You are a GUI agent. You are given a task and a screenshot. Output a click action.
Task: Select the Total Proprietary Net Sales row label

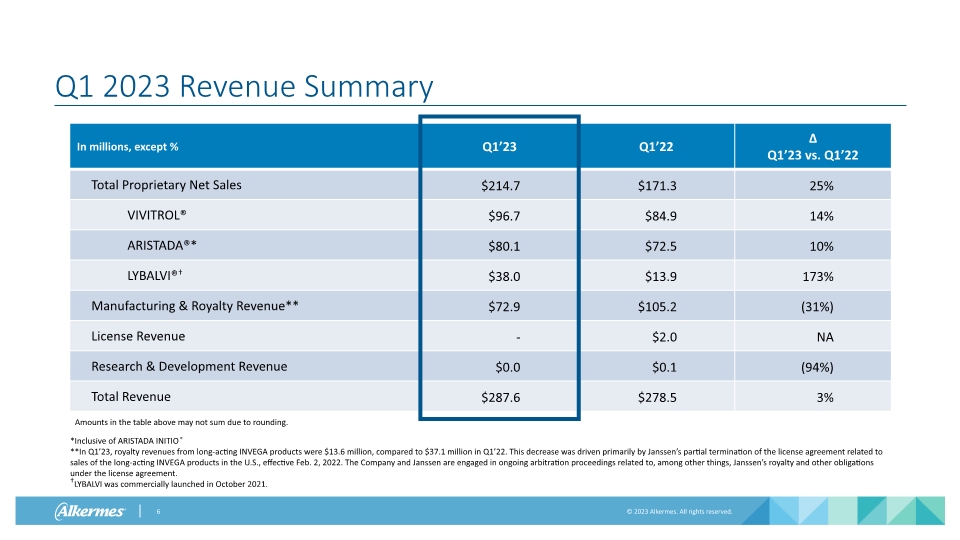[x=166, y=185]
